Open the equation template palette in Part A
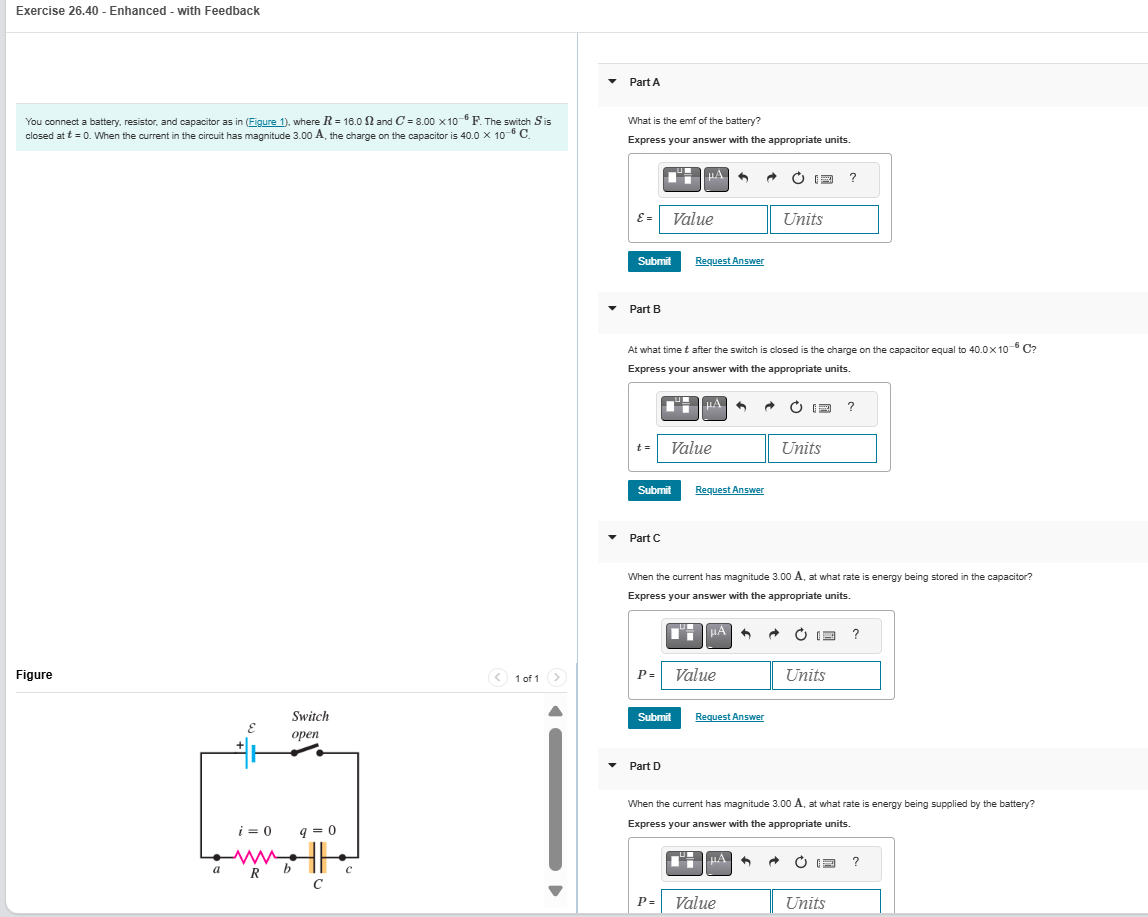The image size is (1148, 917). 681,178
